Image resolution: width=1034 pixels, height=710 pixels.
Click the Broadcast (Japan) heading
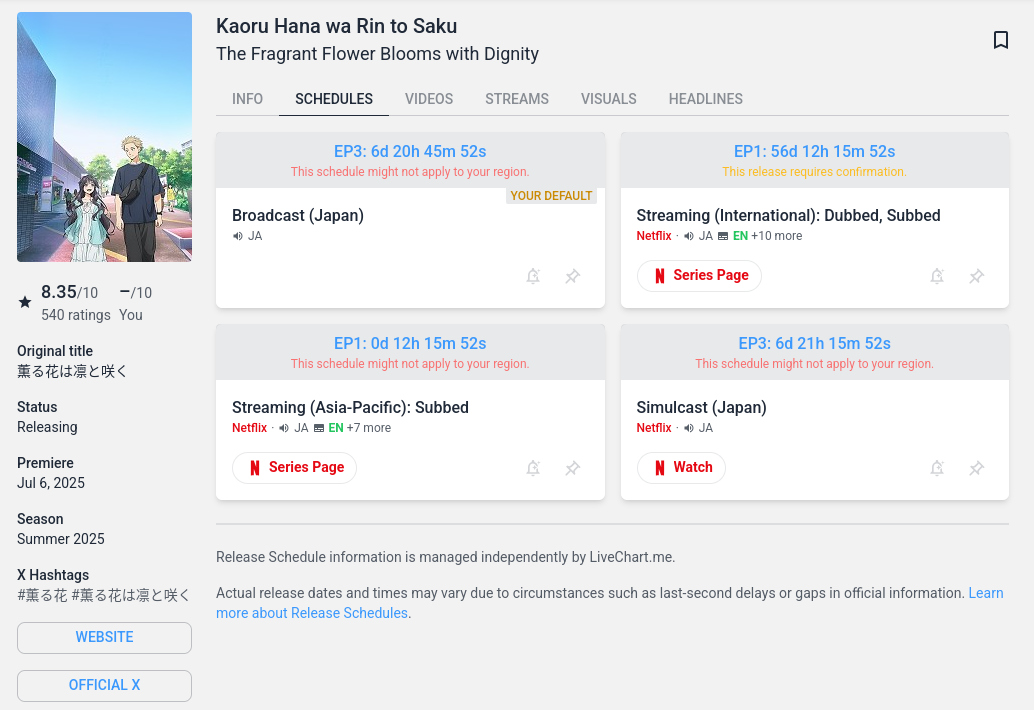pos(298,216)
